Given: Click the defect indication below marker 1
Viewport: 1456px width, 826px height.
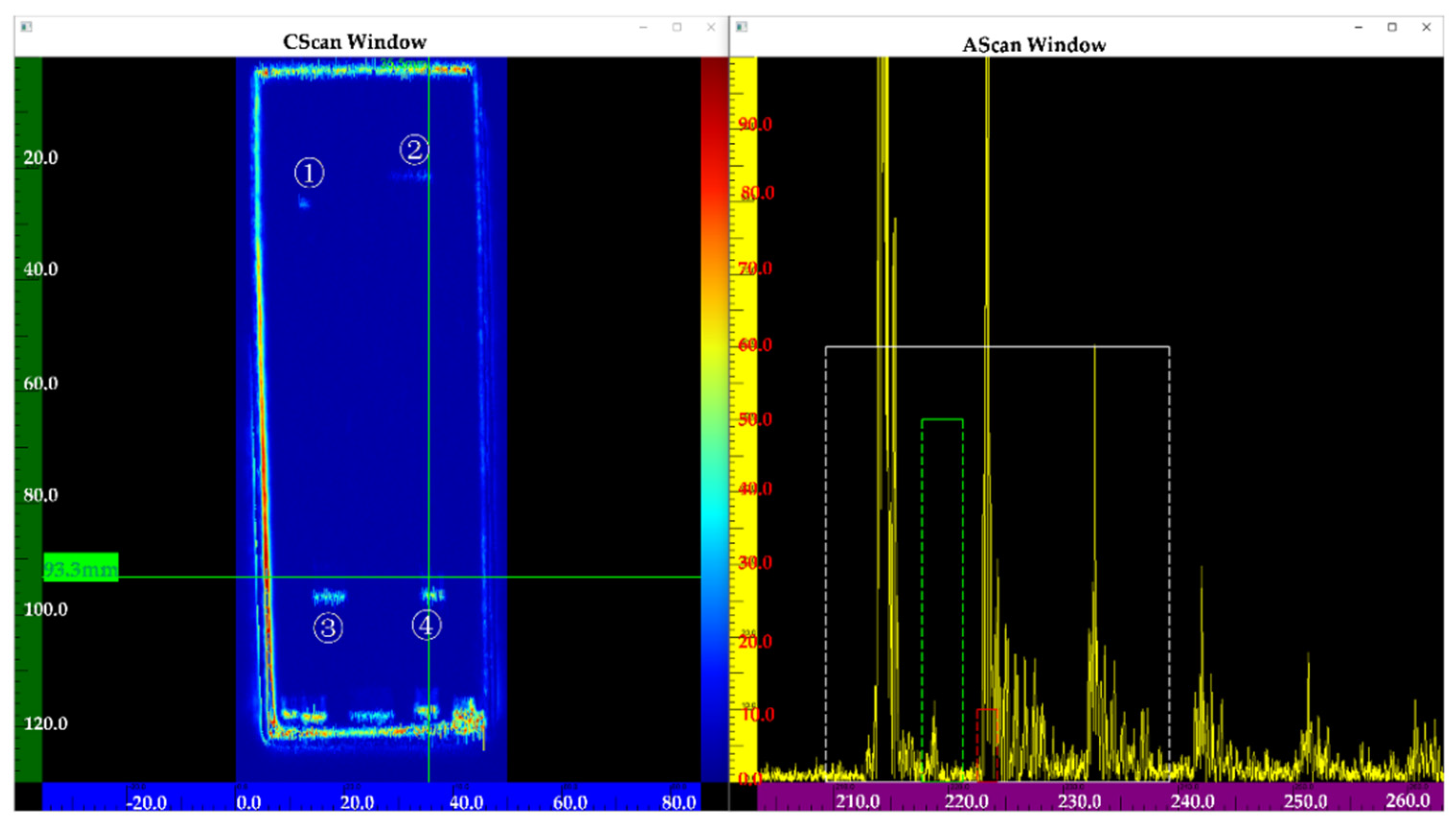Looking at the screenshot, I should click(x=305, y=202).
